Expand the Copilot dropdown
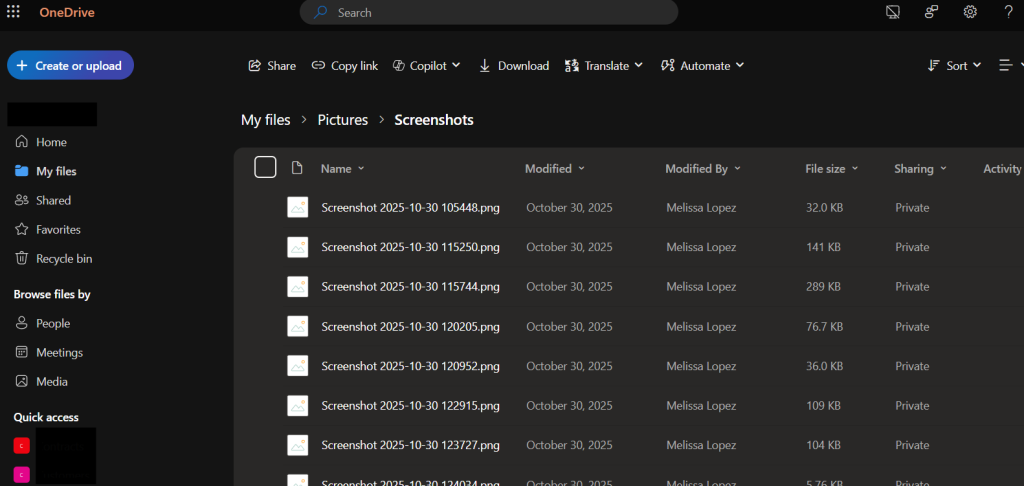 pyautogui.click(x=427, y=65)
